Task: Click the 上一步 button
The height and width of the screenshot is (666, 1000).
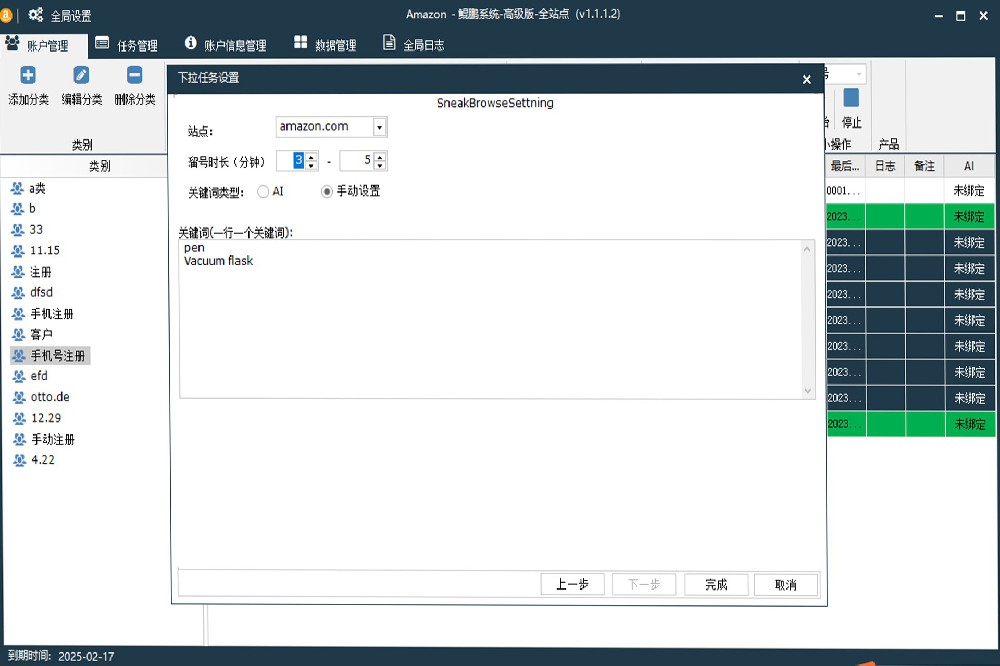Action: click(572, 584)
